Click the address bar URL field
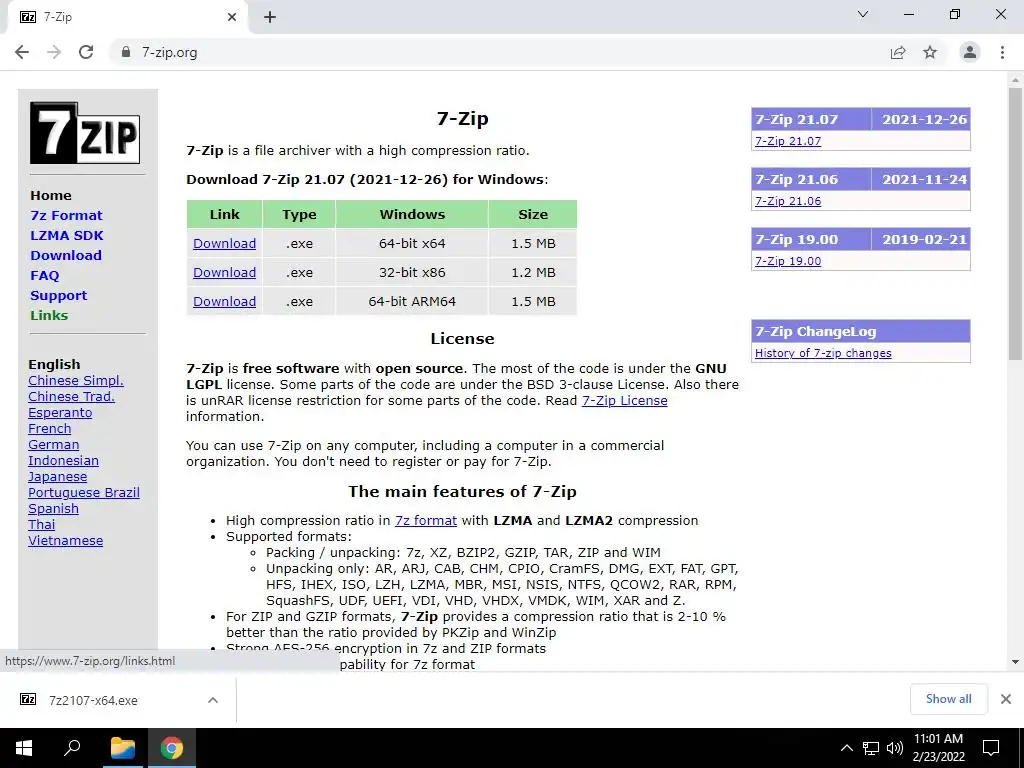Image resolution: width=1024 pixels, height=768 pixels. click(x=496, y=52)
